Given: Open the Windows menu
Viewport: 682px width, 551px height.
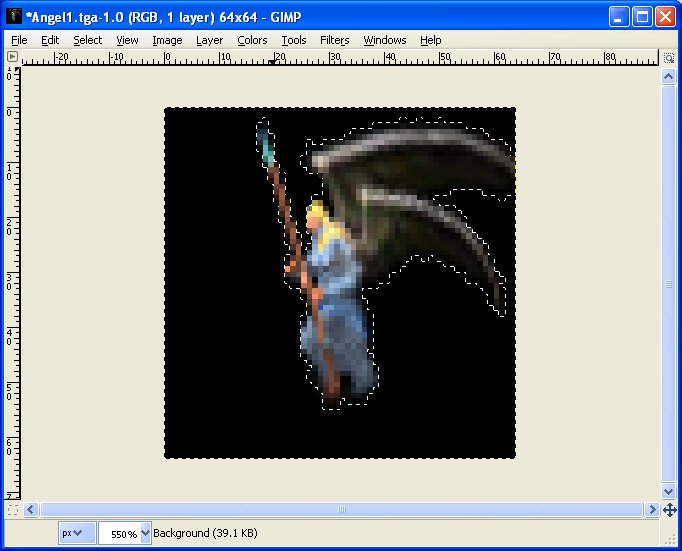Looking at the screenshot, I should [385, 40].
